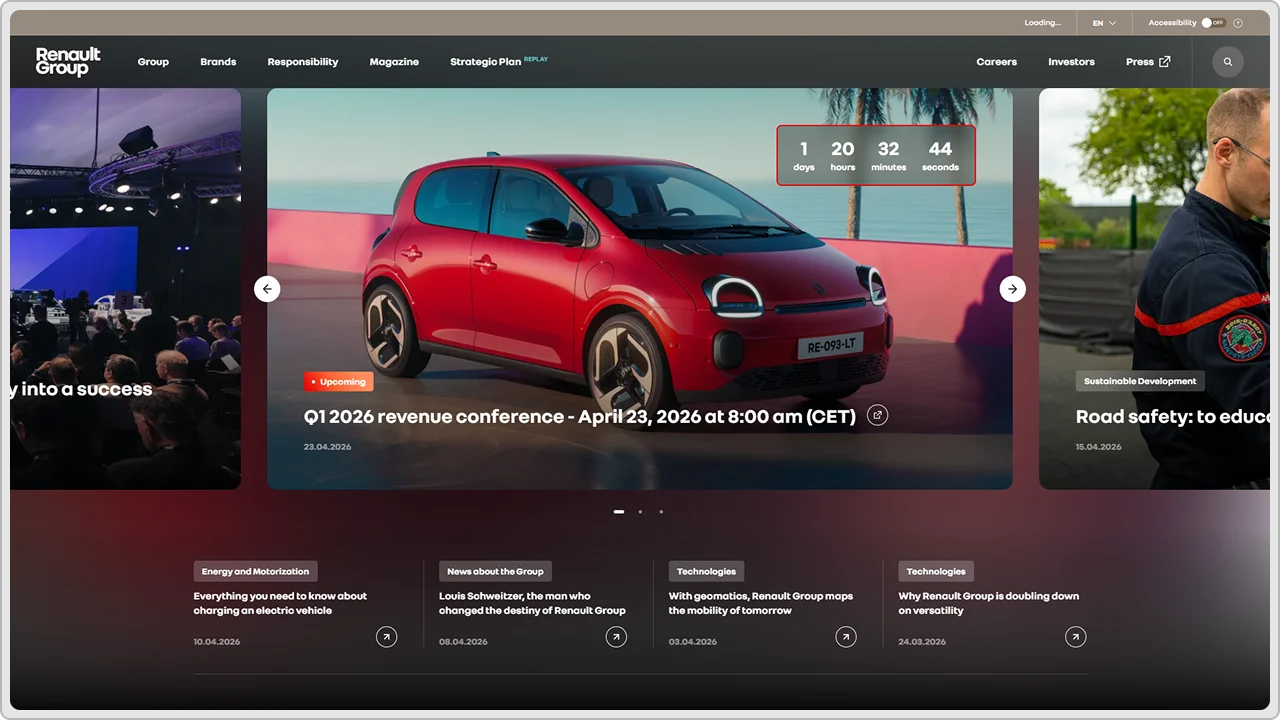This screenshot has height=720, width=1280.
Task: Click the Loading... status text
Action: (1042, 23)
